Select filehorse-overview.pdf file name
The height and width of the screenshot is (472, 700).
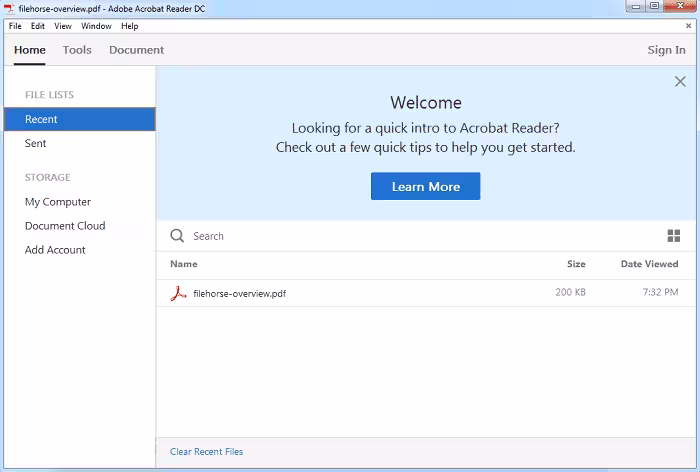(239, 293)
